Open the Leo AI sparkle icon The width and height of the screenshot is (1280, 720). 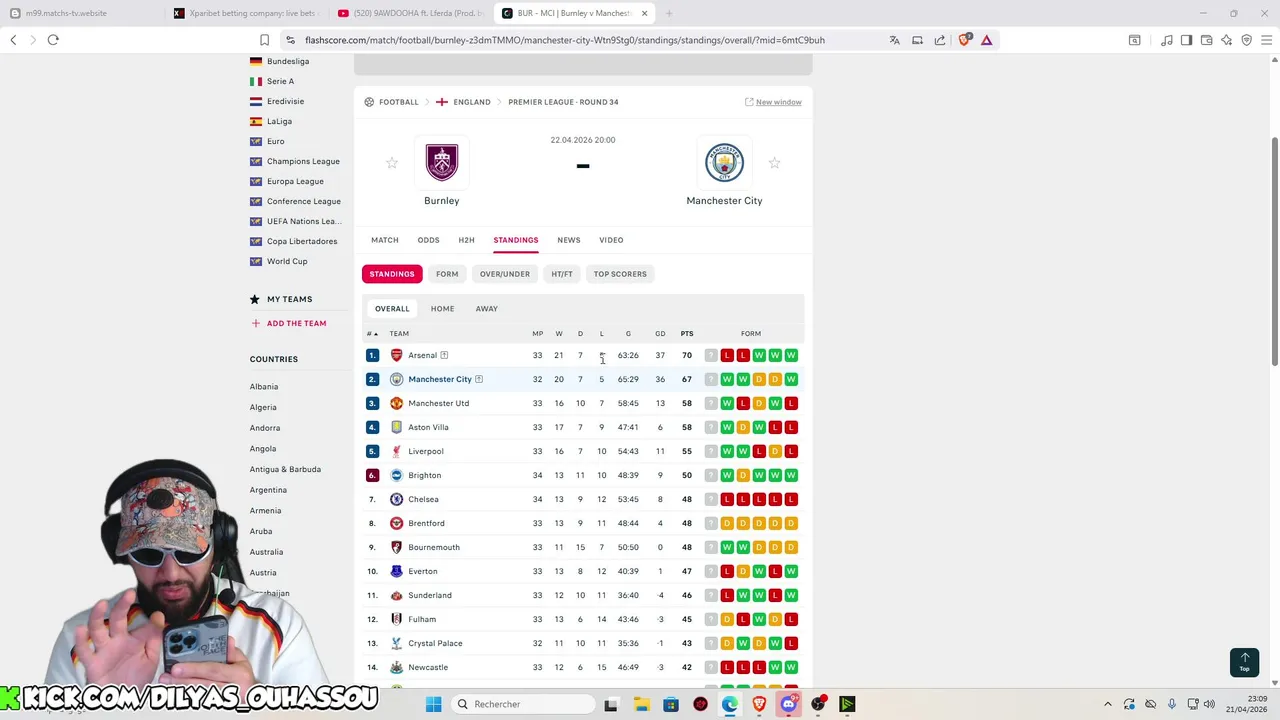coord(1226,40)
